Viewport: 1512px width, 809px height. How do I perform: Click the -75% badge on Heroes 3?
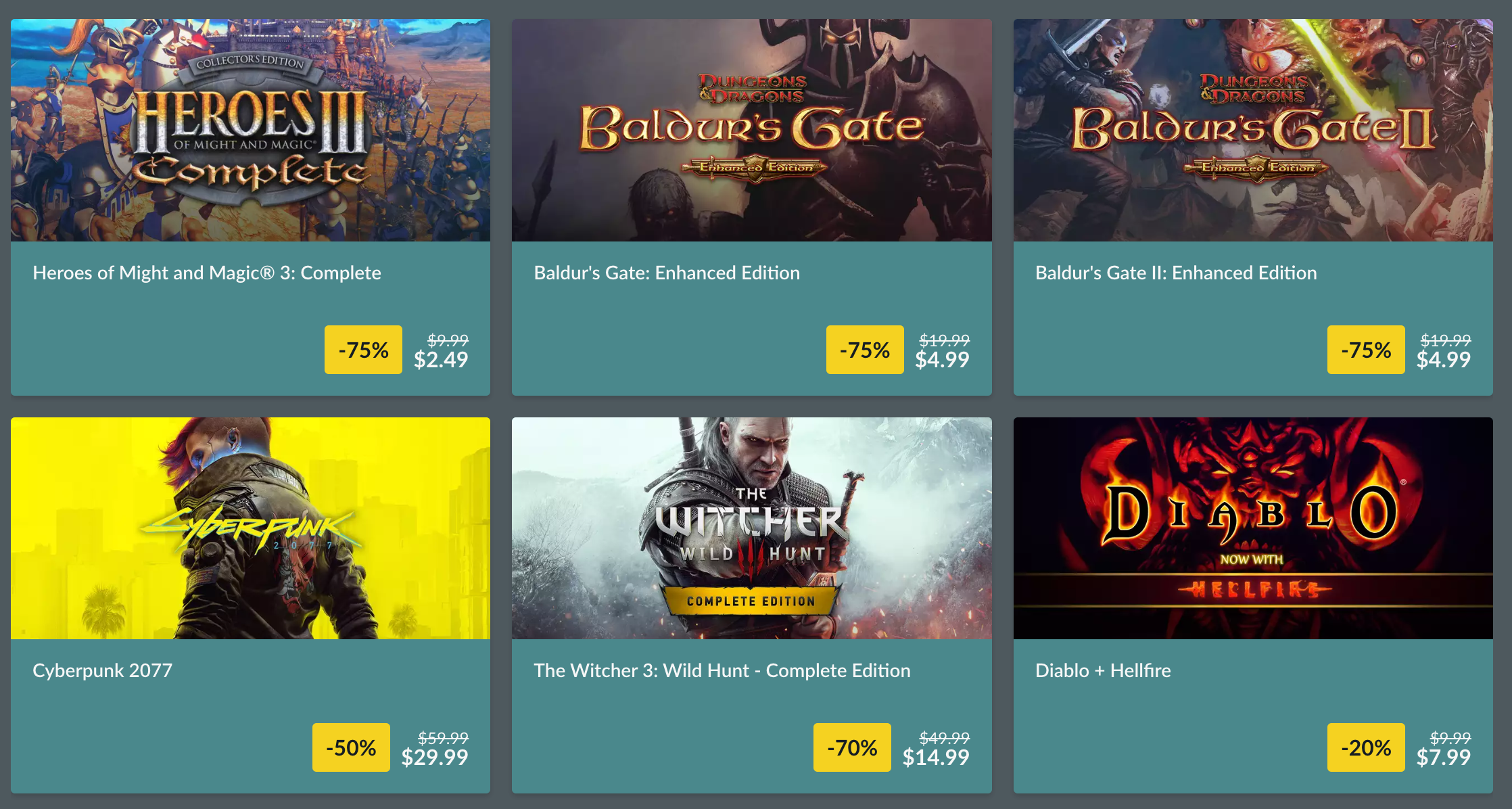pos(363,350)
